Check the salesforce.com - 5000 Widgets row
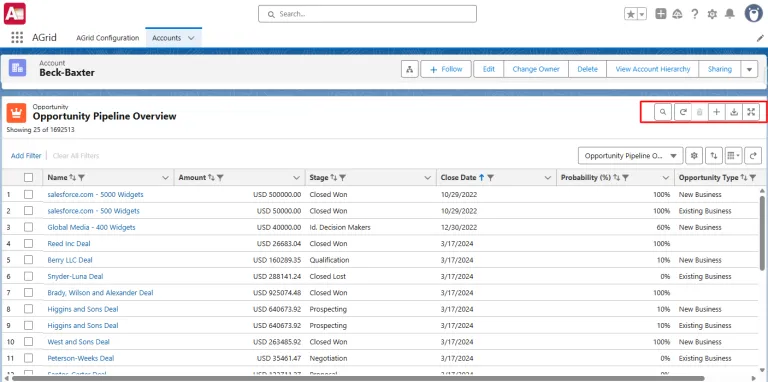768x382 pixels. [x=28, y=194]
